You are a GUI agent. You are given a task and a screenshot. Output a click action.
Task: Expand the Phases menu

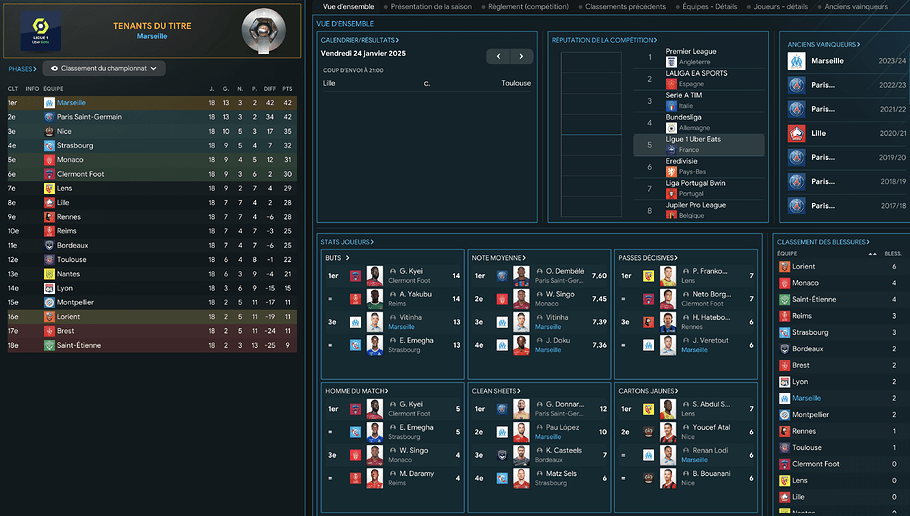coord(22,69)
